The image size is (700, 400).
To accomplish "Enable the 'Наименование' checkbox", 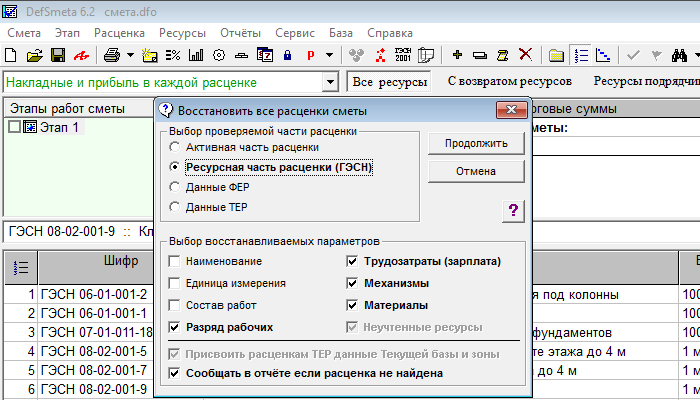I will [x=176, y=262].
